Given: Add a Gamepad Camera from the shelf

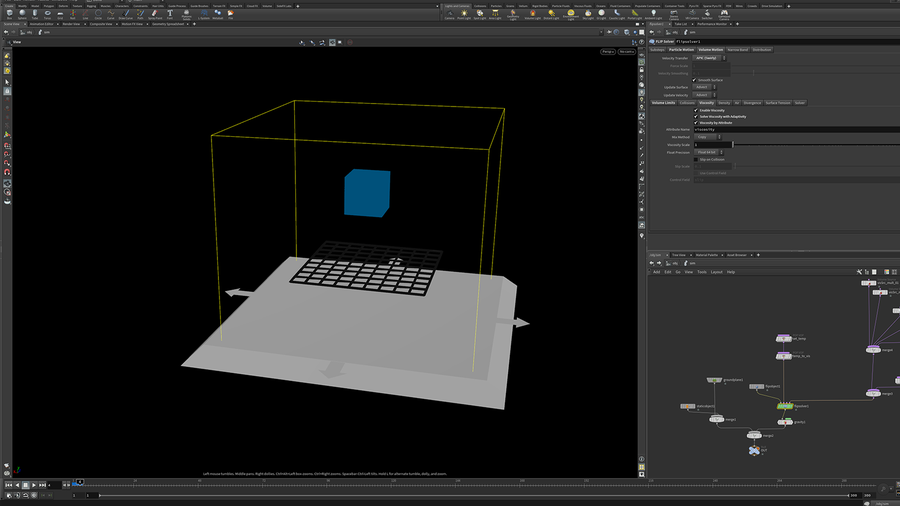Looking at the screenshot, I should point(724,15).
